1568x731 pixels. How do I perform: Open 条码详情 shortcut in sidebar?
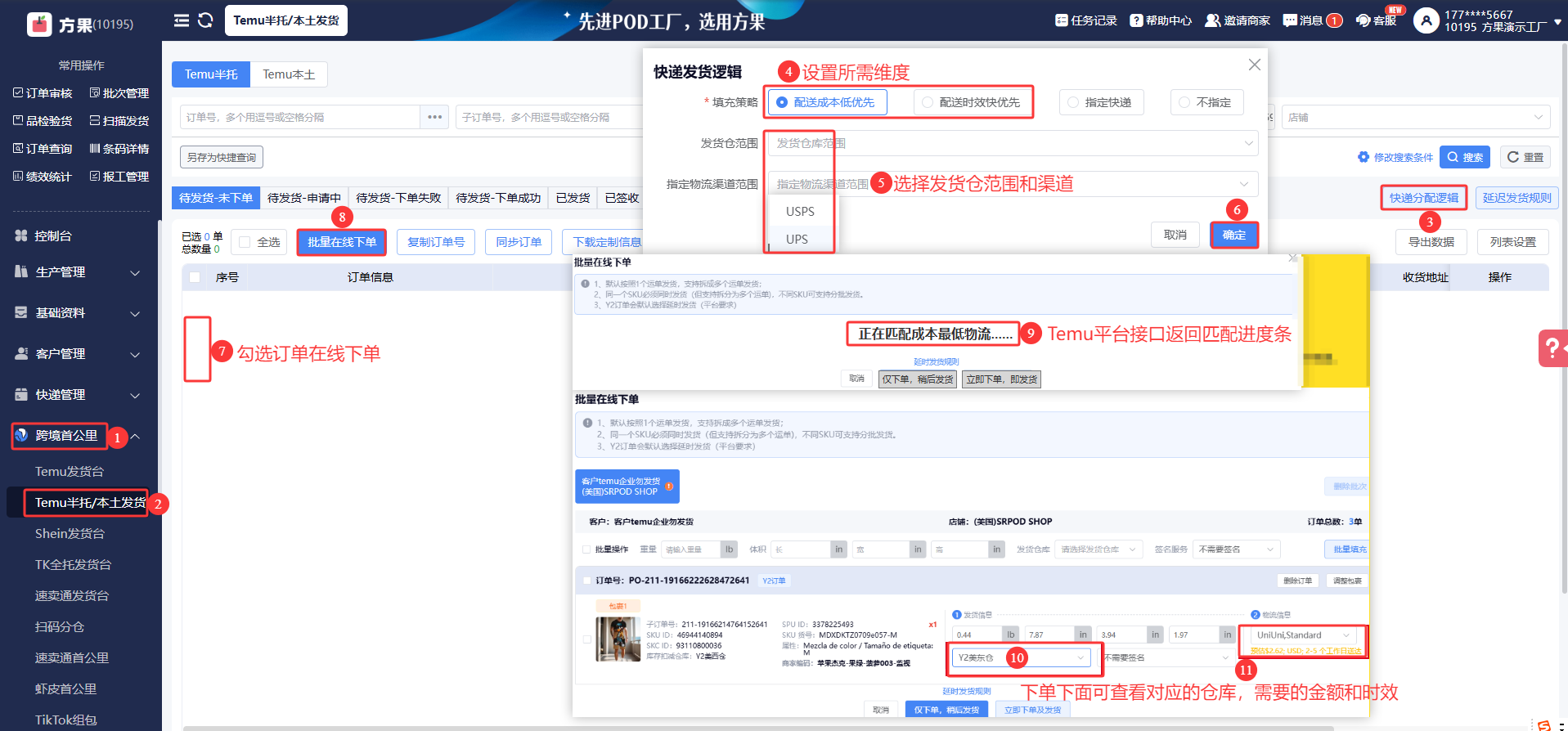pyautogui.click(x=119, y=149)
